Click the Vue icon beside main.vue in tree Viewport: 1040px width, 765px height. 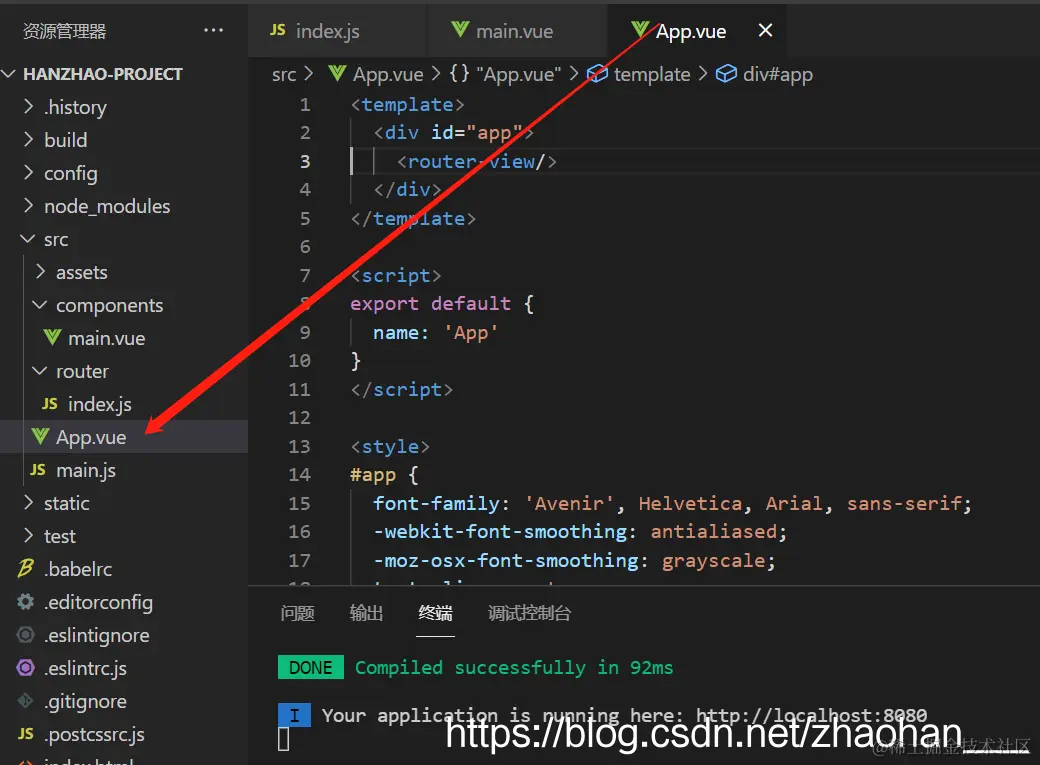tap(52, 338)
